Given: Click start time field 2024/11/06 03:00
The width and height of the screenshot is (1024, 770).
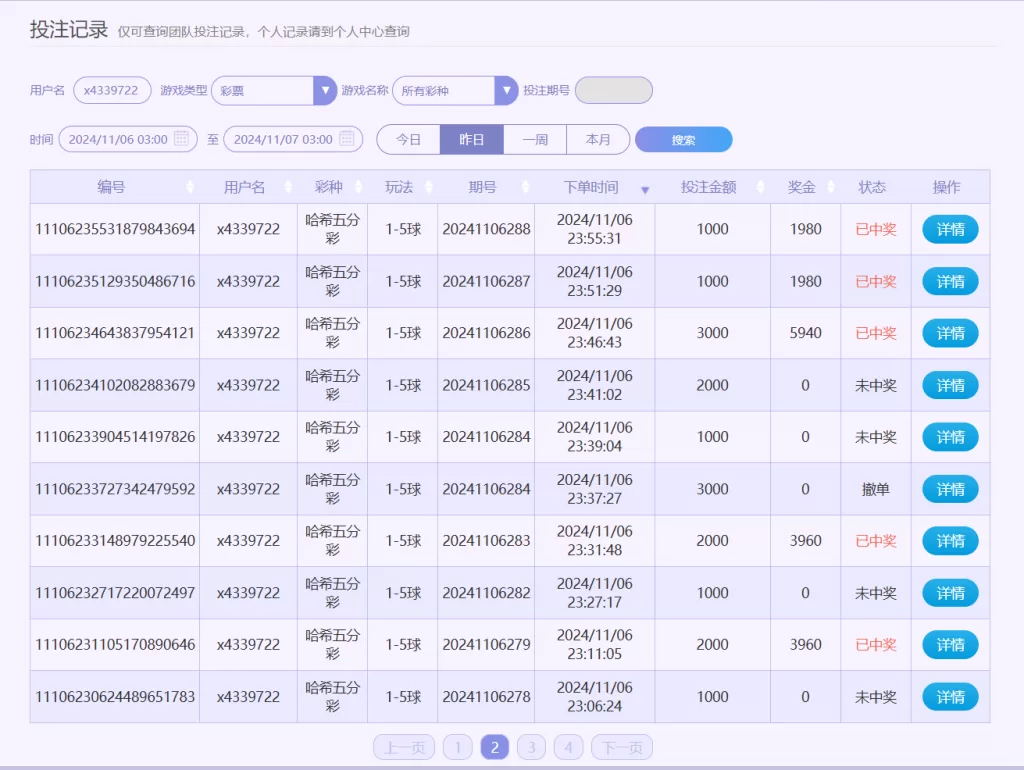Looking at the screenshot, I should (128, 139).
